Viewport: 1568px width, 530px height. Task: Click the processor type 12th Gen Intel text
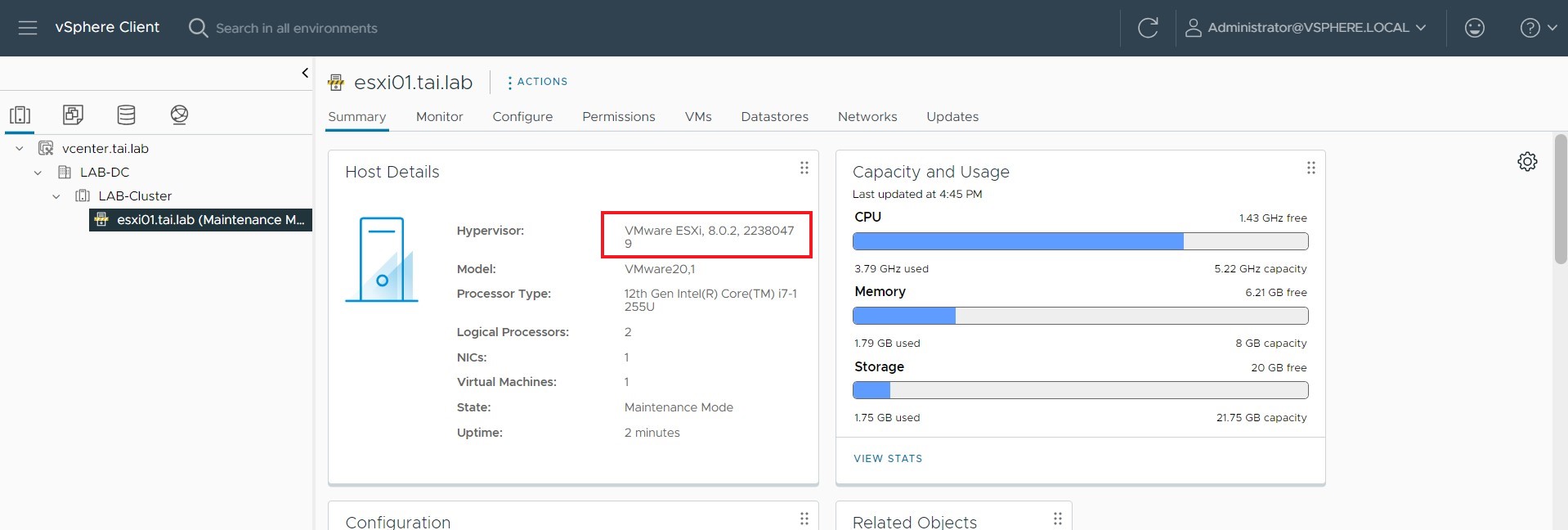[710, 300]
